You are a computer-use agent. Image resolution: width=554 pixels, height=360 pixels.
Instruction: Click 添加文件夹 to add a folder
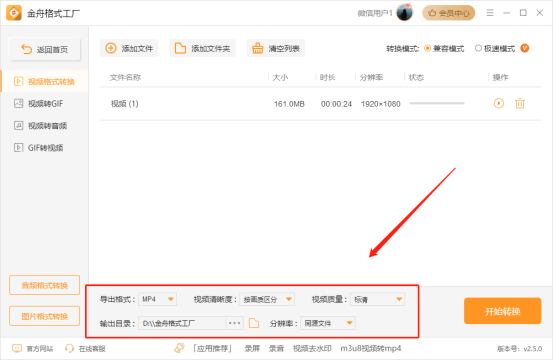pos(203,48)
